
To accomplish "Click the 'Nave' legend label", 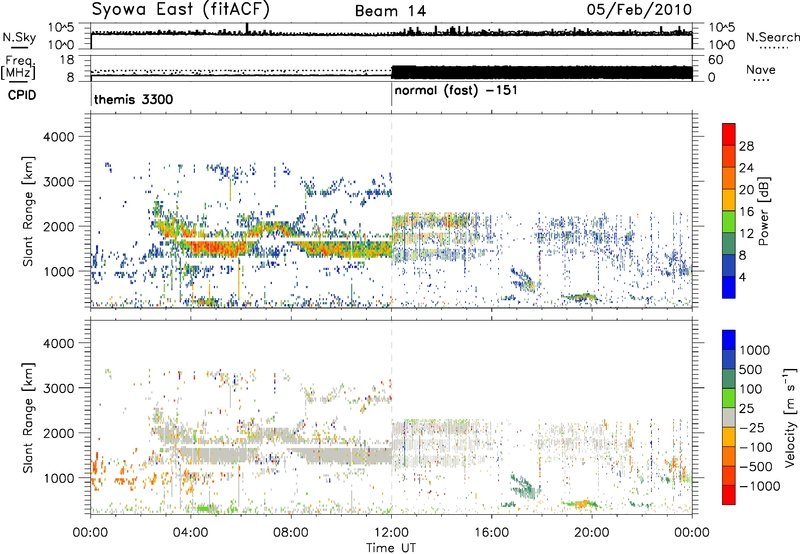I will tap(761, 69).
